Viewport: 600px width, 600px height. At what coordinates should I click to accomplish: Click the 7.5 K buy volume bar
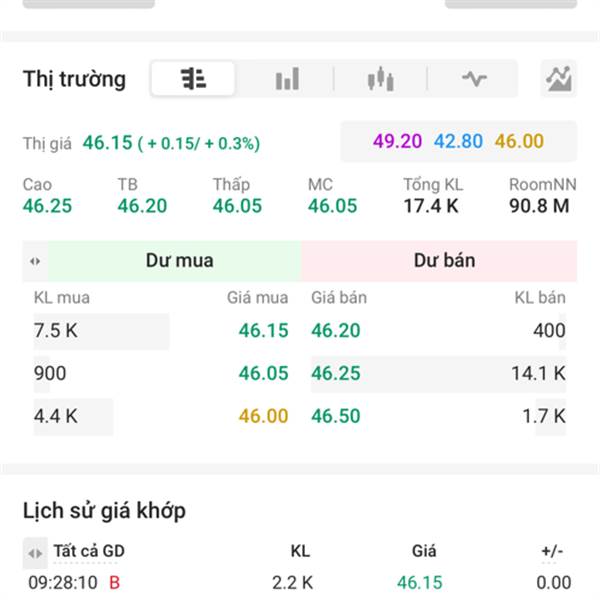click(x=101, y=331)
